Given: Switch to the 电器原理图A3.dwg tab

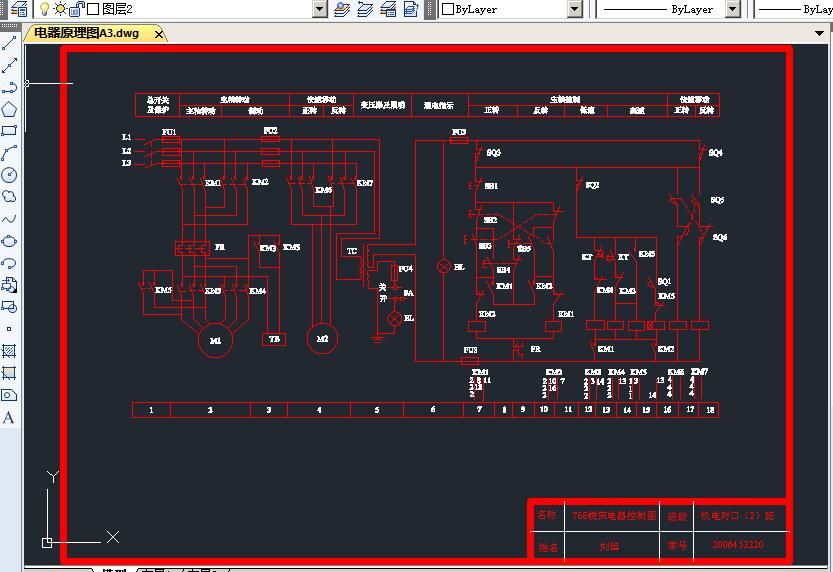Looking at the screenshot, I should coord(87,33).
